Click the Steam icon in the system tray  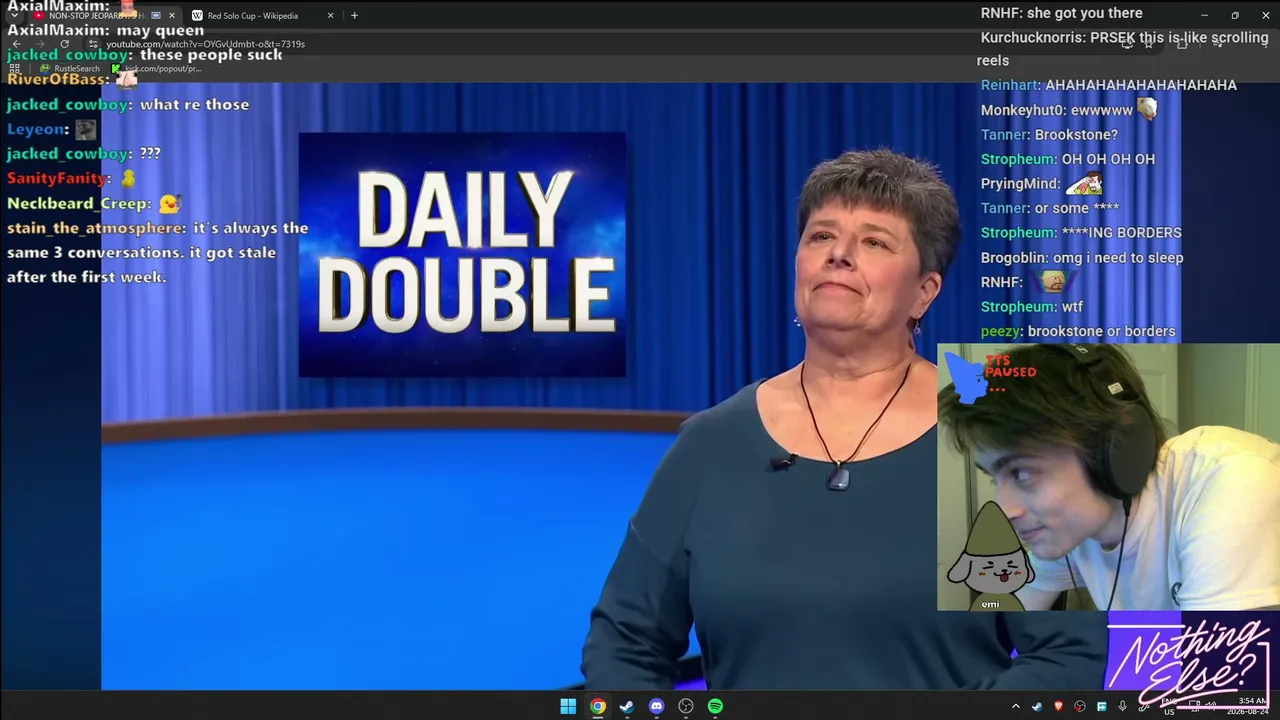point(1037,707)
